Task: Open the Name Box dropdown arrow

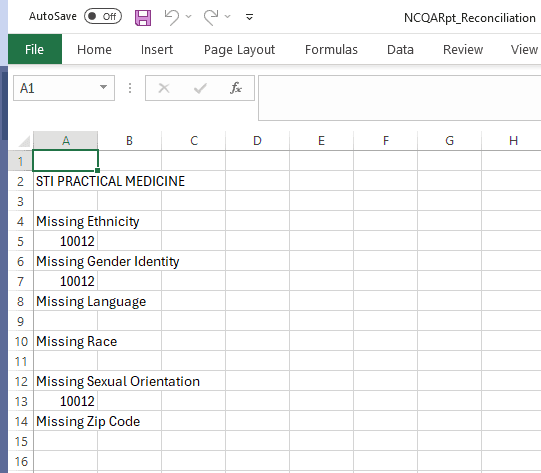Action: 103,87
